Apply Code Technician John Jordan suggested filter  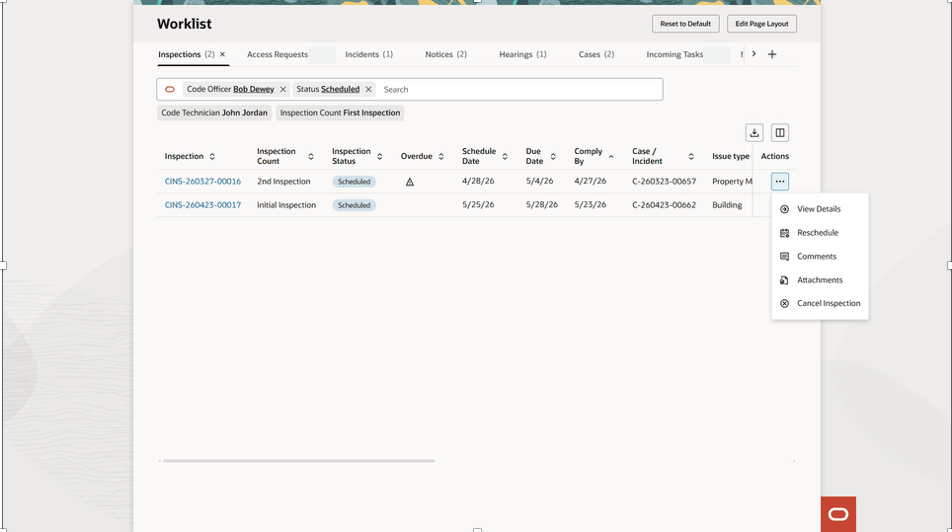214,113
